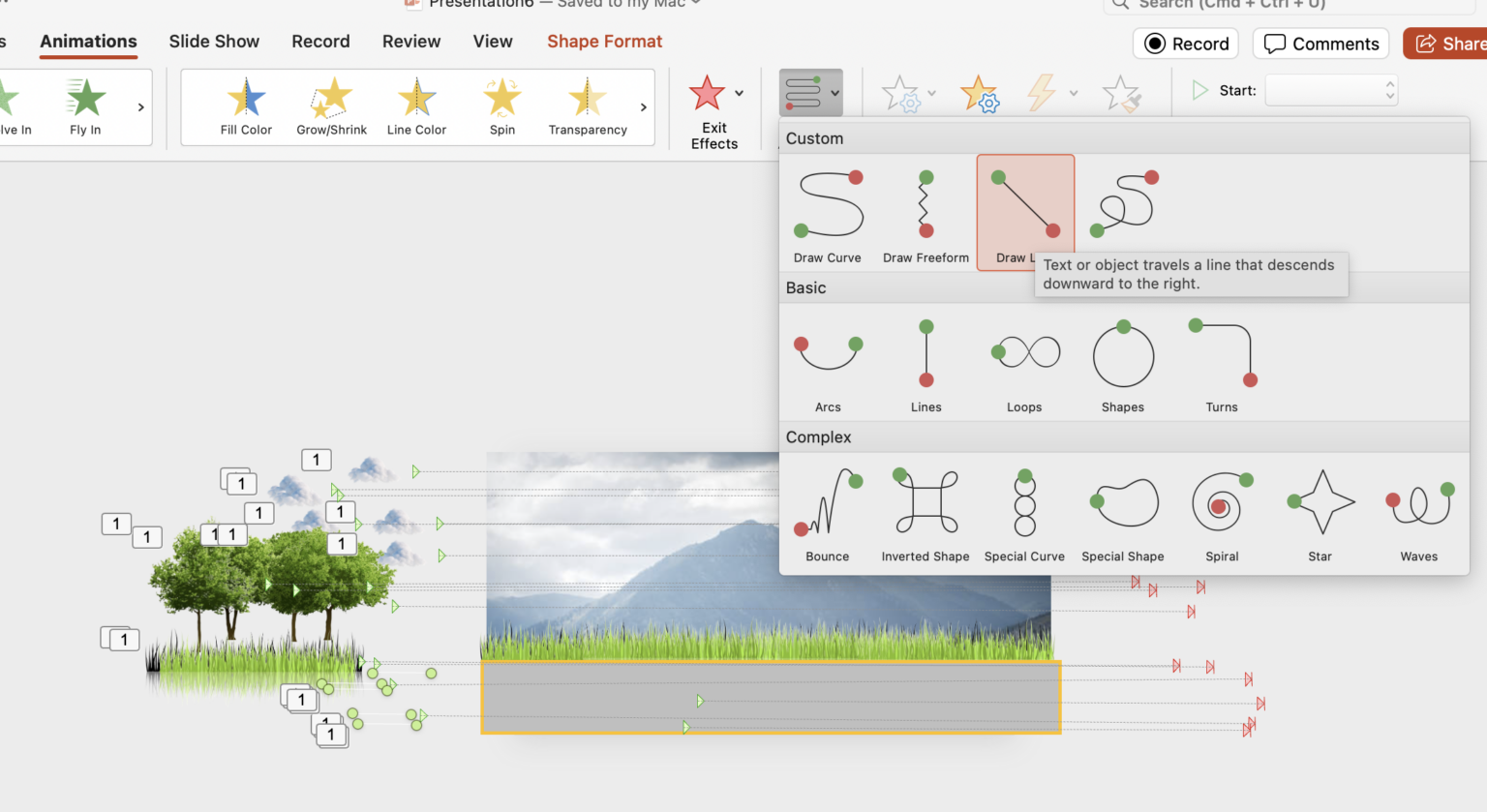Image resolution: width=1487 pixels, height=812 pixels.
Task: Select the Draw Curve motion path
Action: pos(828,215)
